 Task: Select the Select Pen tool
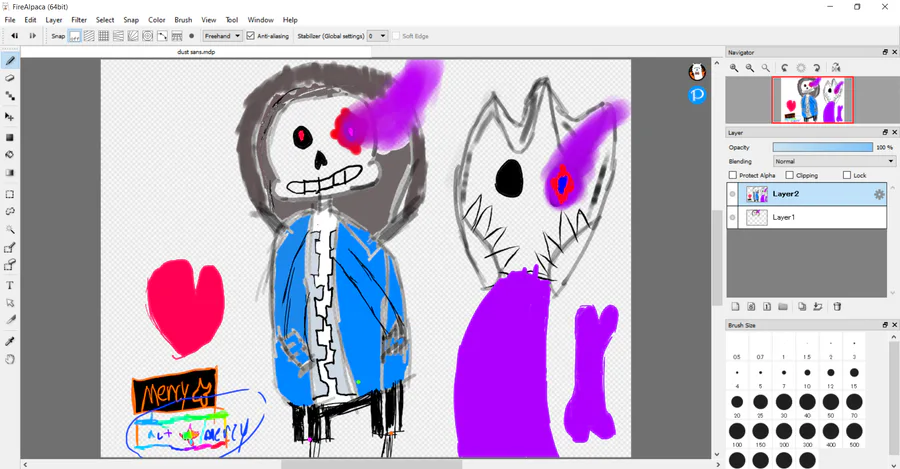click(x=10, y=247)
